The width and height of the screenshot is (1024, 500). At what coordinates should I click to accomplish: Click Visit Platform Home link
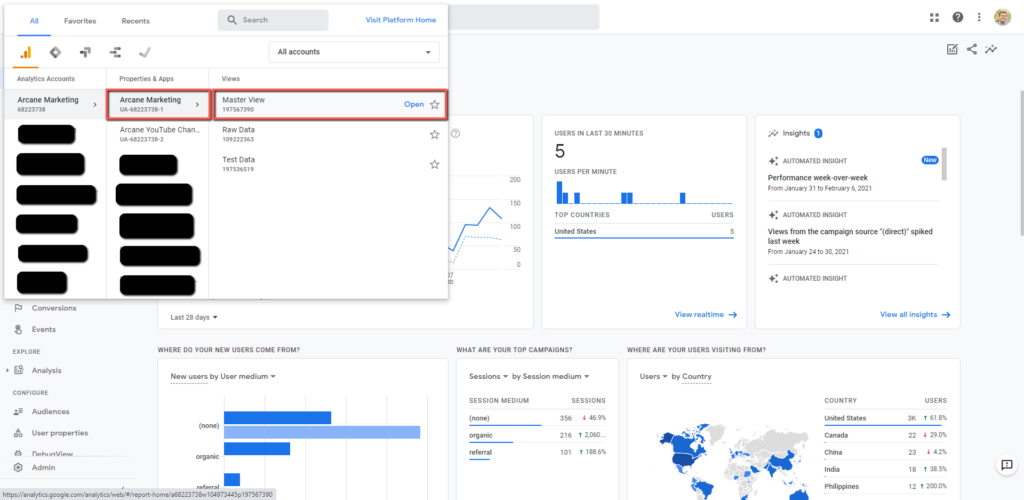coord(401,20)
